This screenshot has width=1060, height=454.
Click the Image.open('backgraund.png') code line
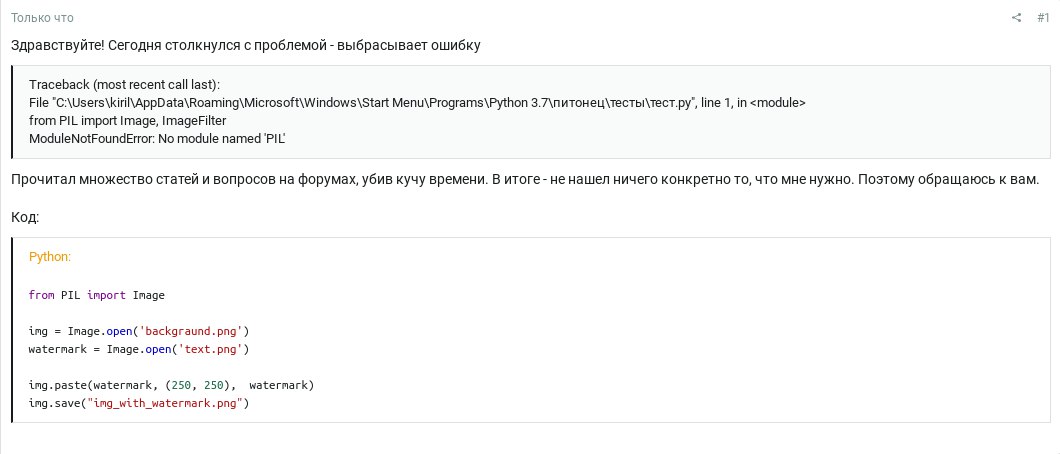(x=138, y=330)
